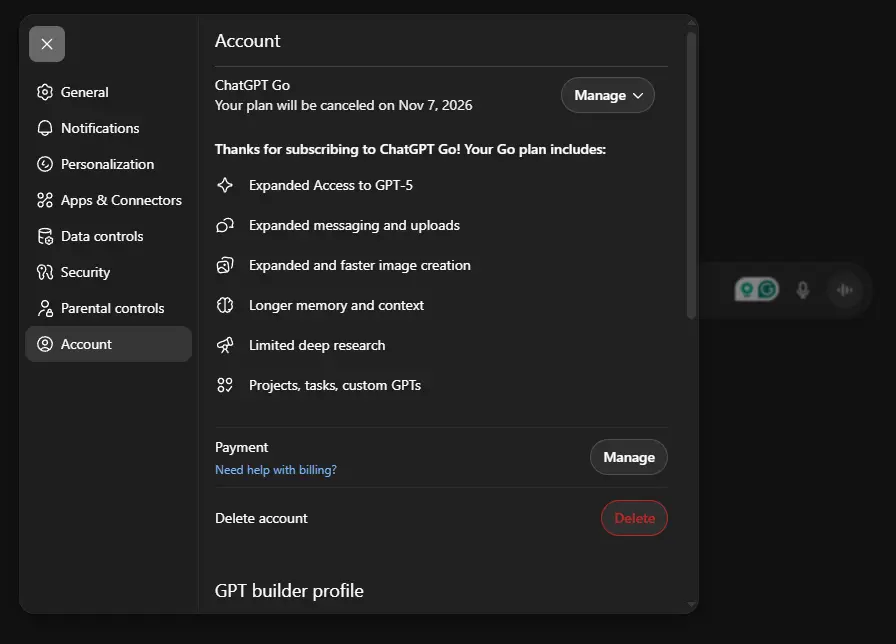Click the Notifications bell icon
896x644 pixels.
[x=45, y=128]
